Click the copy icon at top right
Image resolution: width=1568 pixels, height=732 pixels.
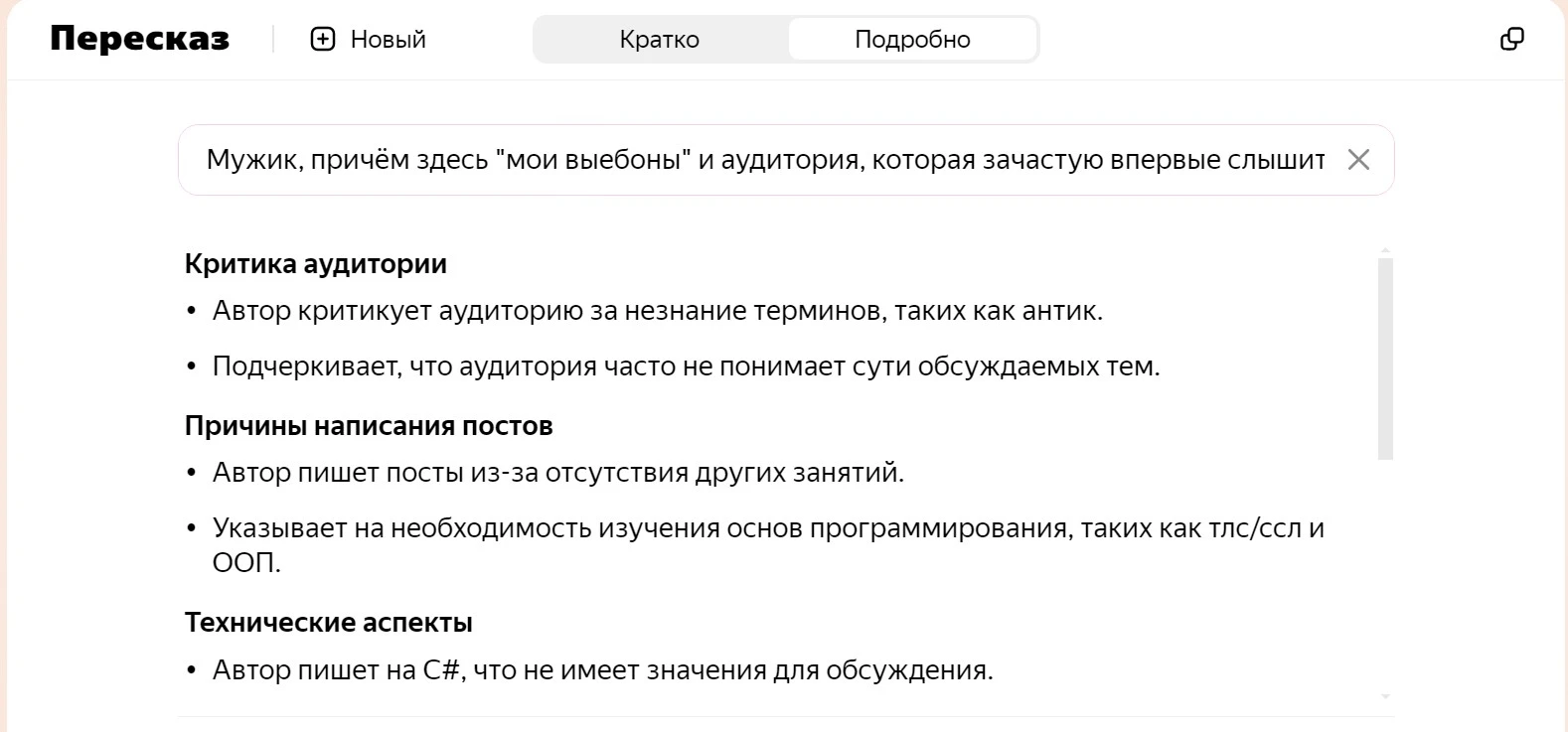(1511, 40)
